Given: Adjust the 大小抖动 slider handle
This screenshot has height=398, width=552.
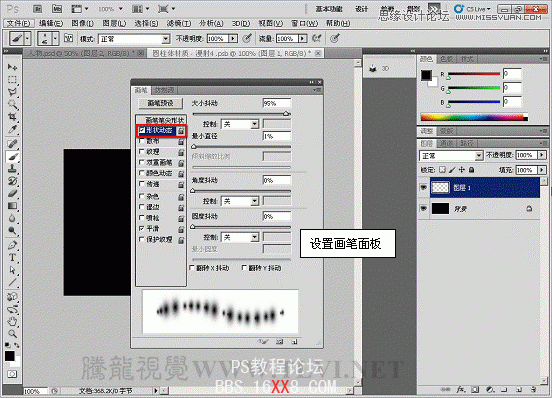Looking at the screenshot, I should tap(287, 114).
